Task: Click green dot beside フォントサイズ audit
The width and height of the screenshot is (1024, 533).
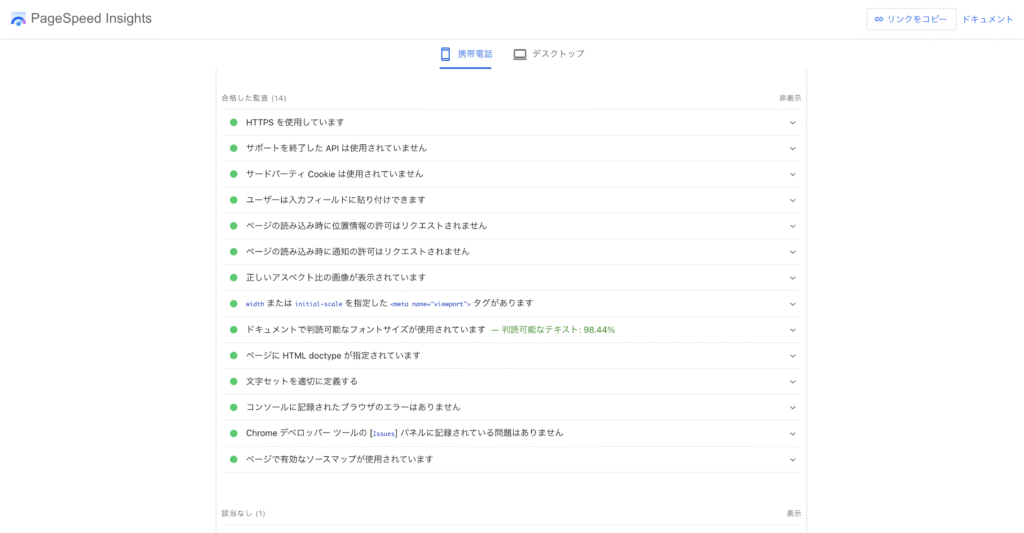Action: point(233,330)
